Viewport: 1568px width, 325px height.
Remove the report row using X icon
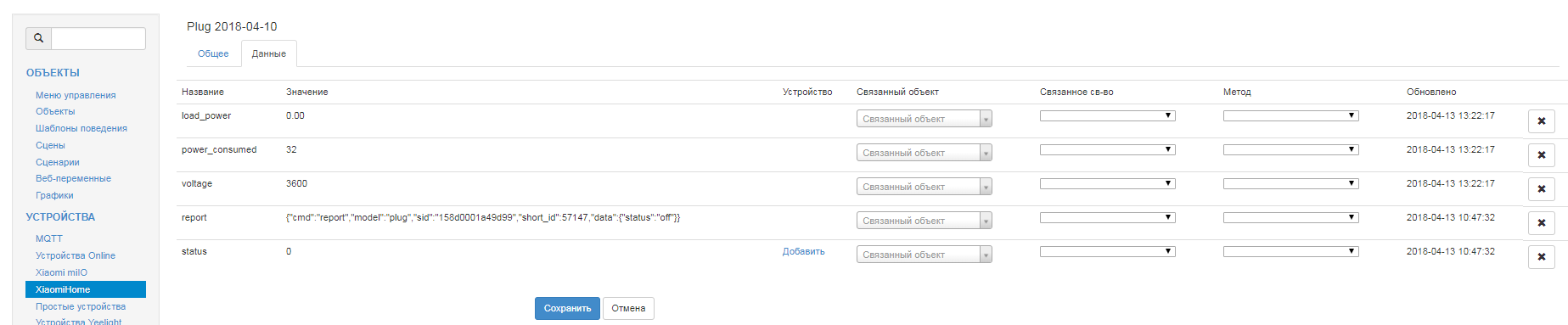[1541, 223]
